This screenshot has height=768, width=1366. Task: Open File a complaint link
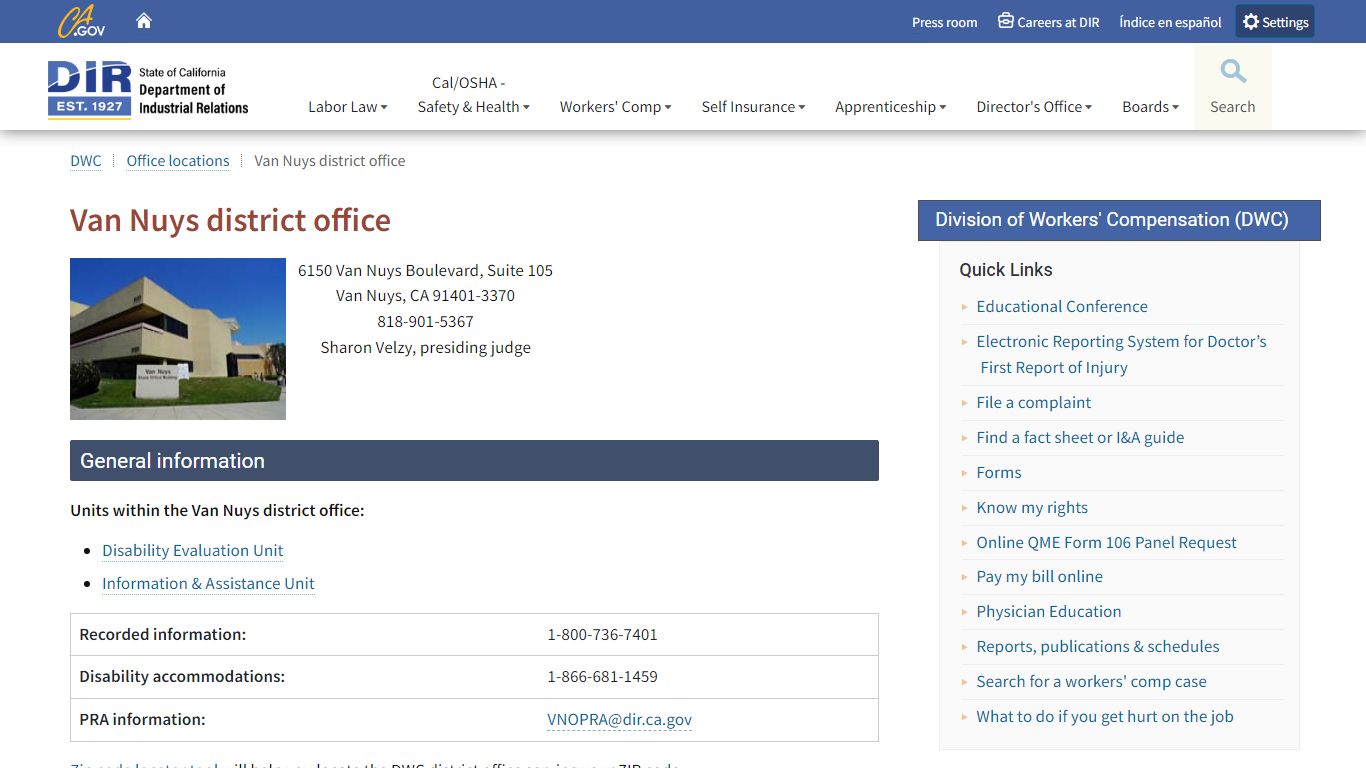[1033, 403]
